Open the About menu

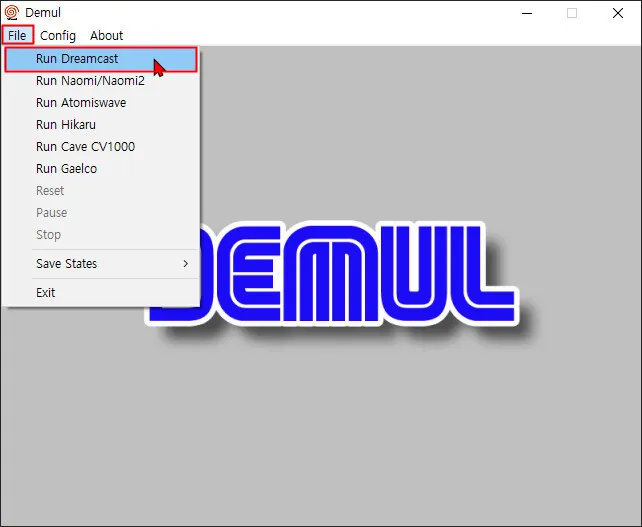(106, 36)
